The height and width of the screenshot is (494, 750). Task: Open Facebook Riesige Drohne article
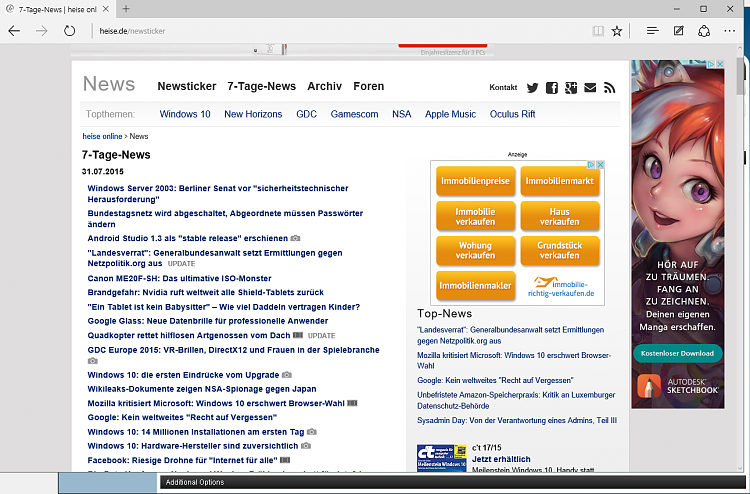(182, 460)
